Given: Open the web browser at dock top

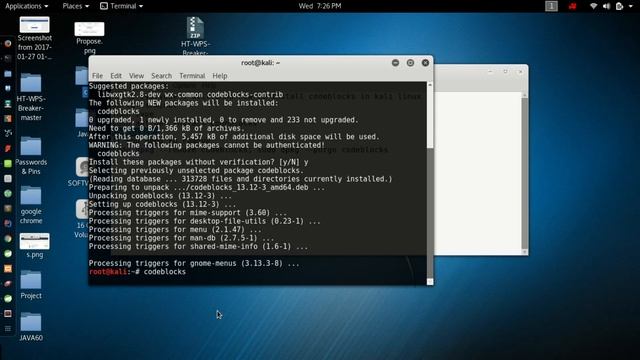Looking at the screenshot, I should [x=8, y=43].
